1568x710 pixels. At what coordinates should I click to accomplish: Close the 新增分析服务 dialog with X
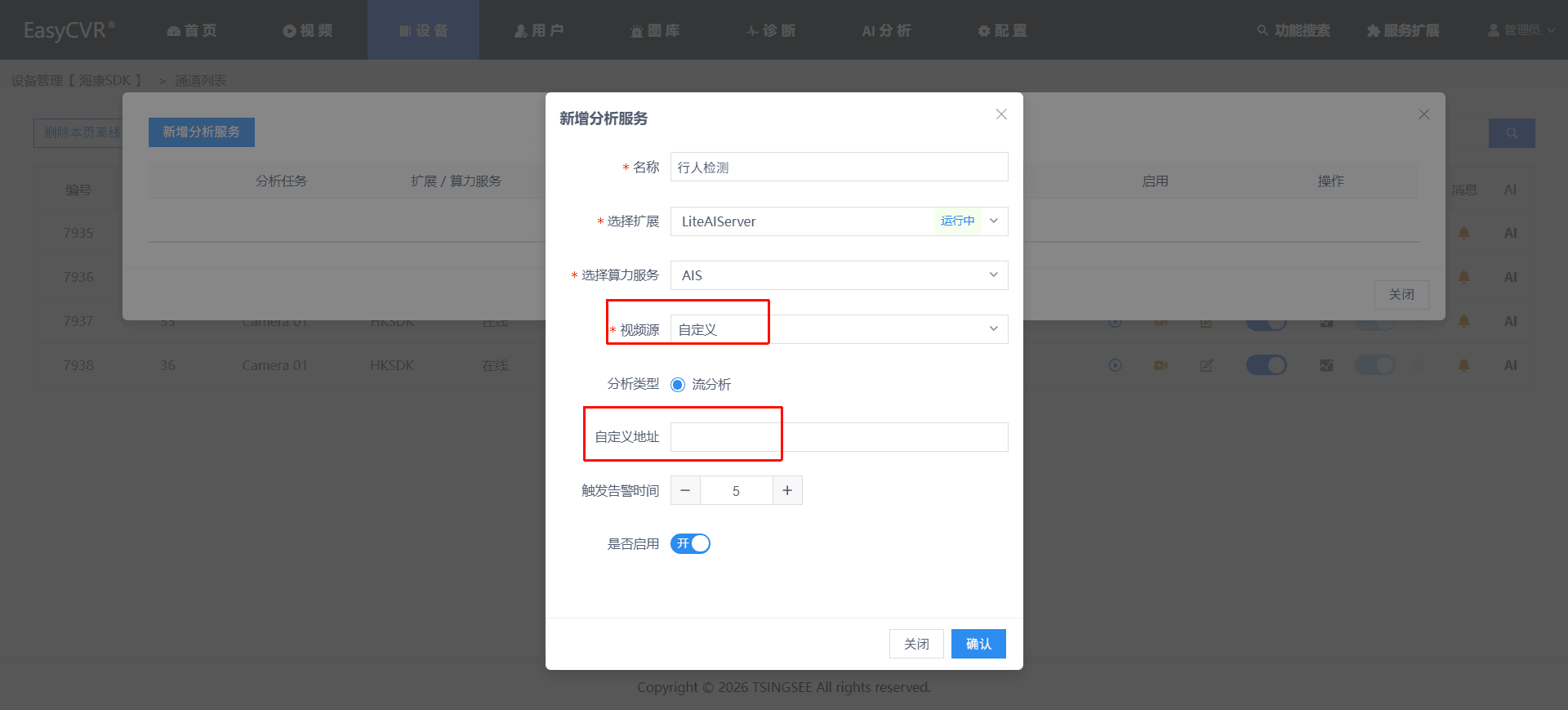tap(1001, 114)
